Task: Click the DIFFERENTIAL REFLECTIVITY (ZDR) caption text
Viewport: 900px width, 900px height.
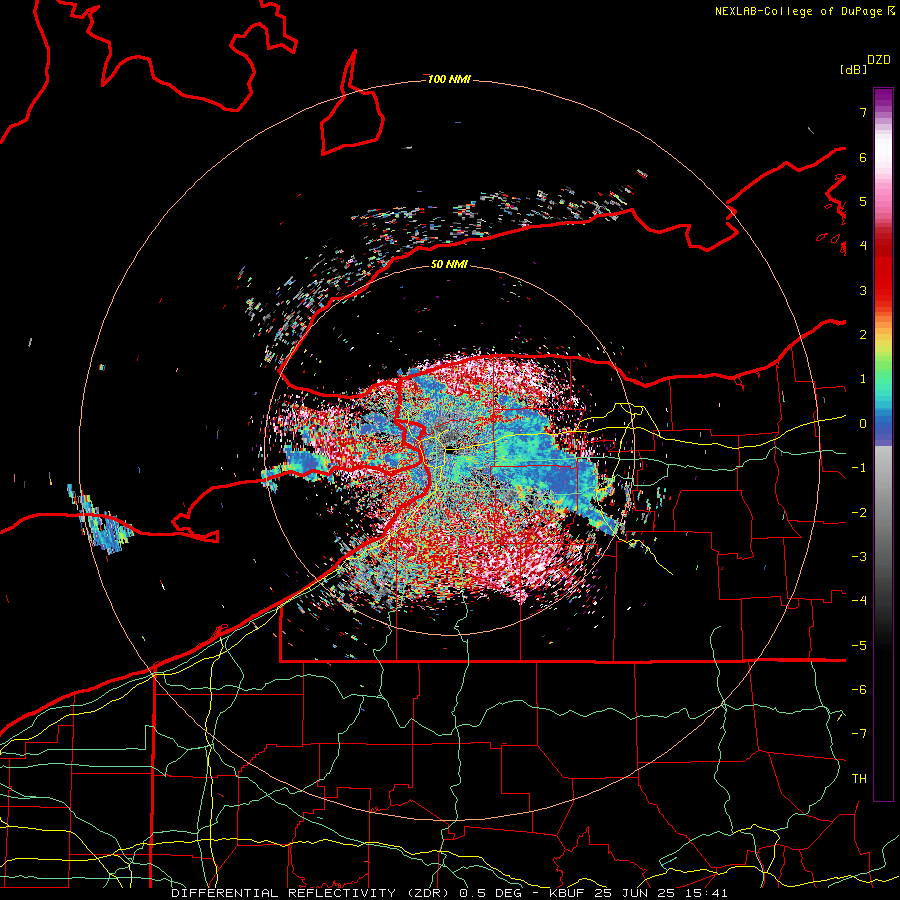Action: pyautogui.click(x=312, y=893)
